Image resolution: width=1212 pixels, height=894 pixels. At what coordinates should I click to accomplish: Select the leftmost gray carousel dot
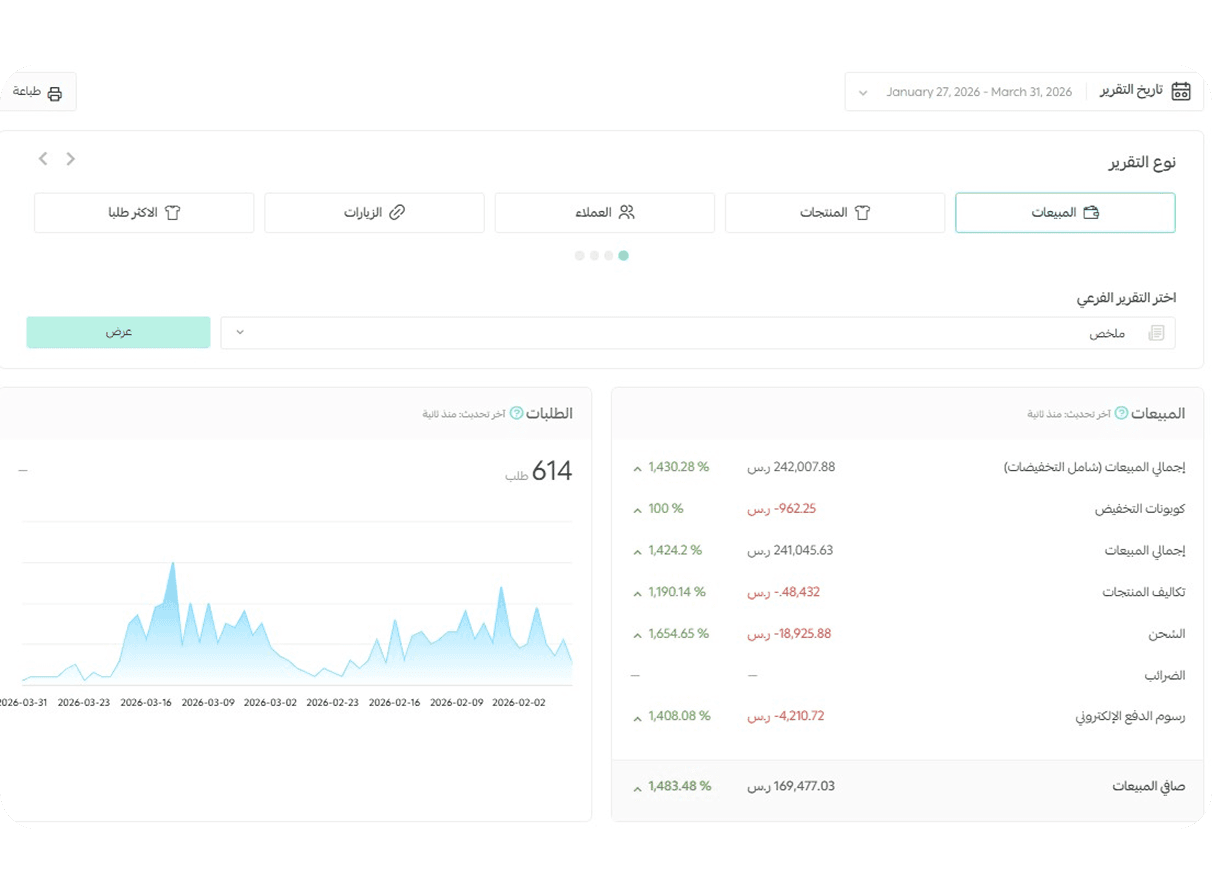pyautogui.click(x=580, y=256)
